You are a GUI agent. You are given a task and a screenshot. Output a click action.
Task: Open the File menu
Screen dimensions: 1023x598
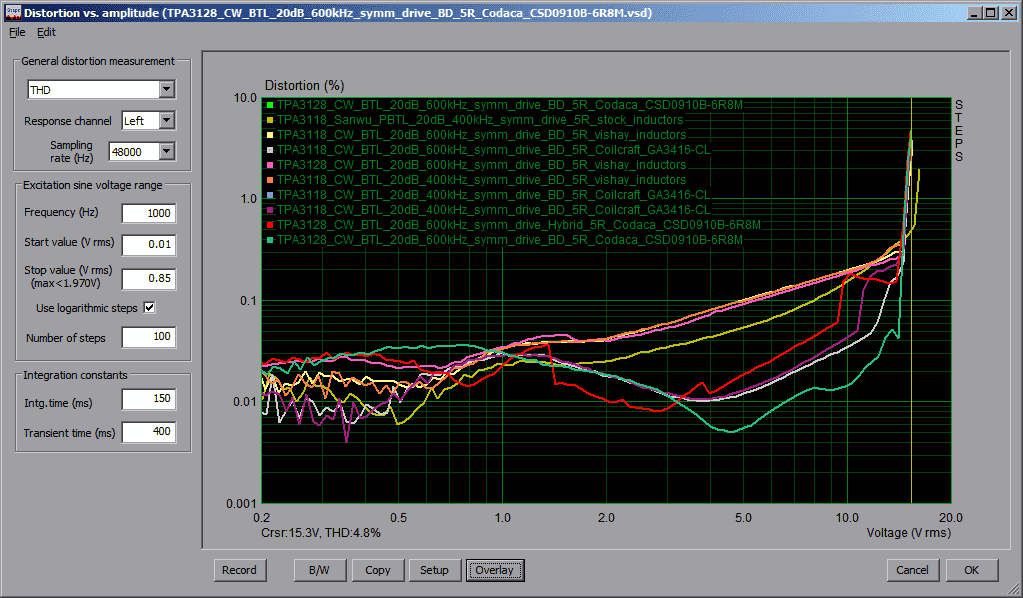(x=16, y=32)
